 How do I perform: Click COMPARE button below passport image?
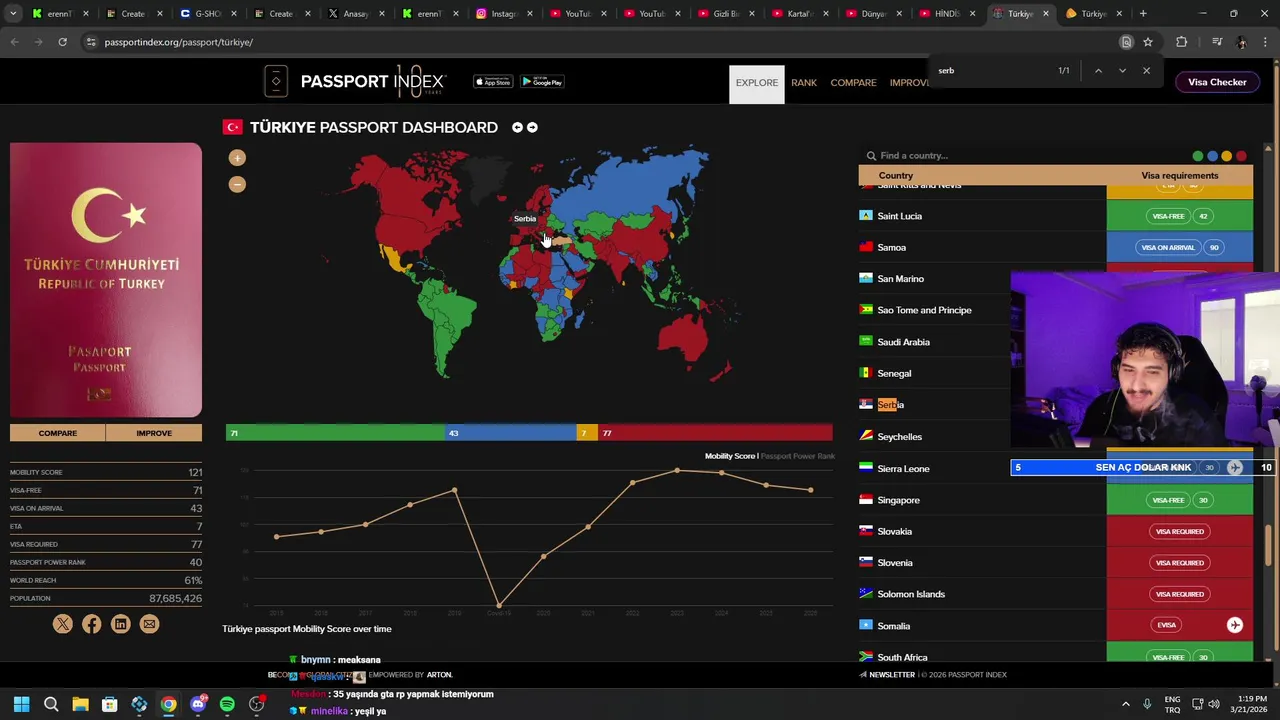click(x=58, y=433)
